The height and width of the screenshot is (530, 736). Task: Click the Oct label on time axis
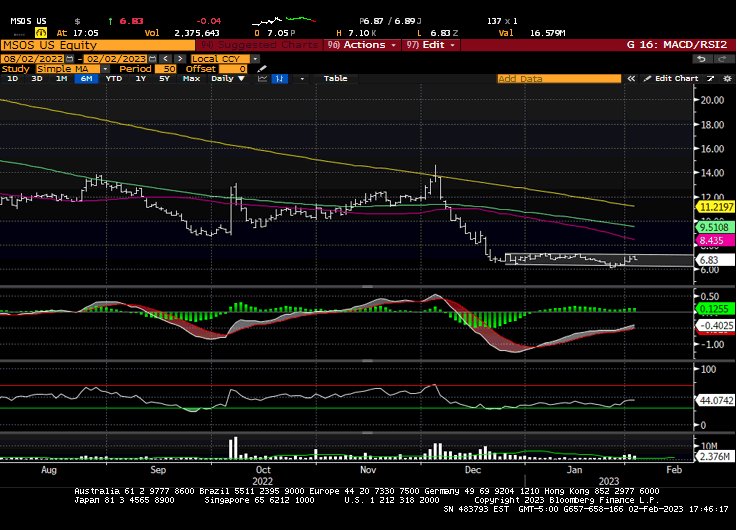point(263,470)
